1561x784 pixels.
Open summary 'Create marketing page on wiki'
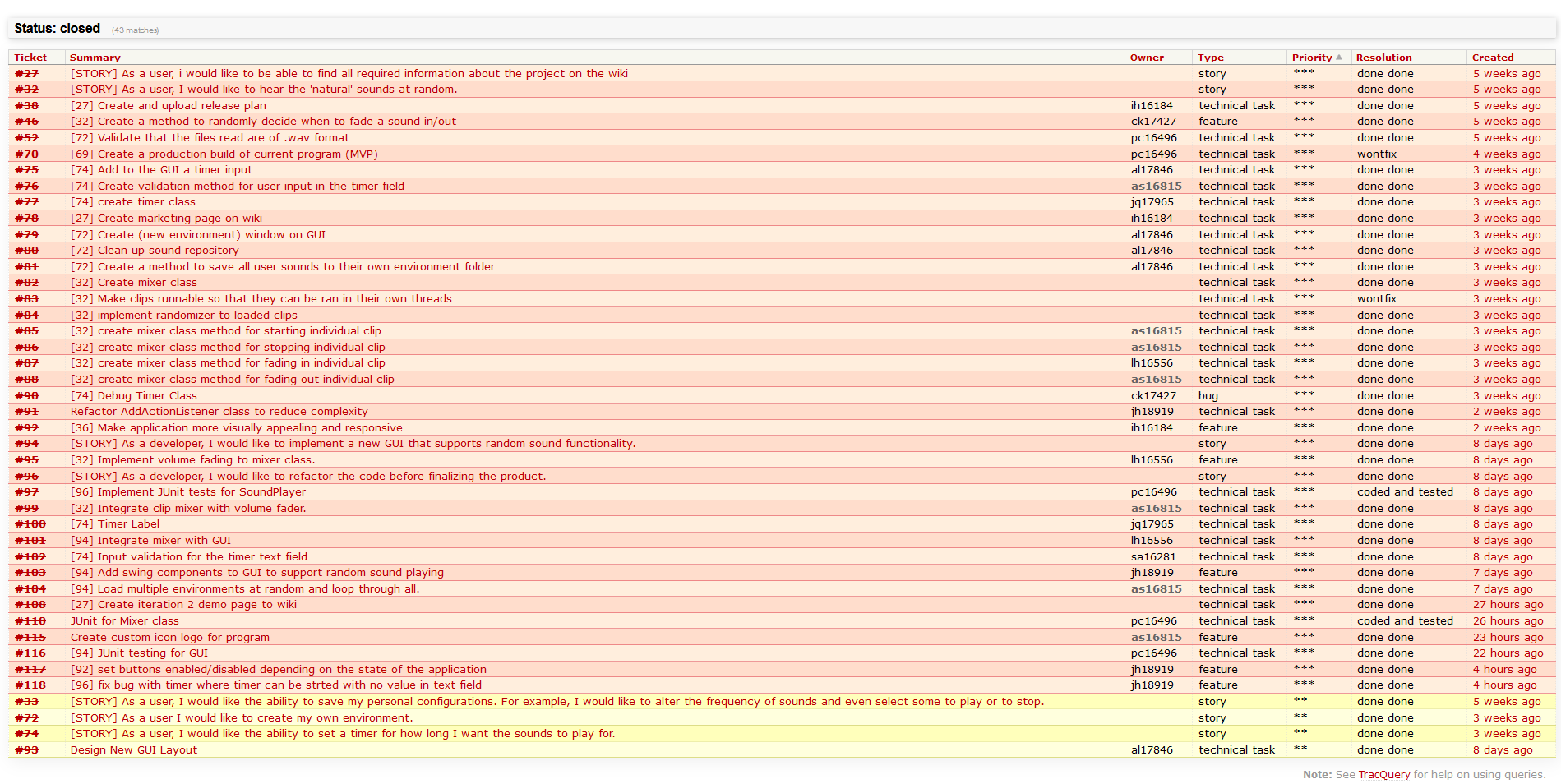point(166,219)
